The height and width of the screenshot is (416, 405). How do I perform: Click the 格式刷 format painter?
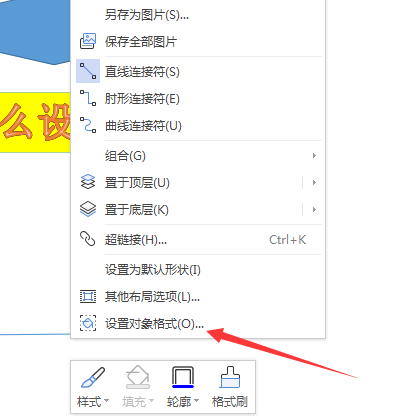point(230,387)
